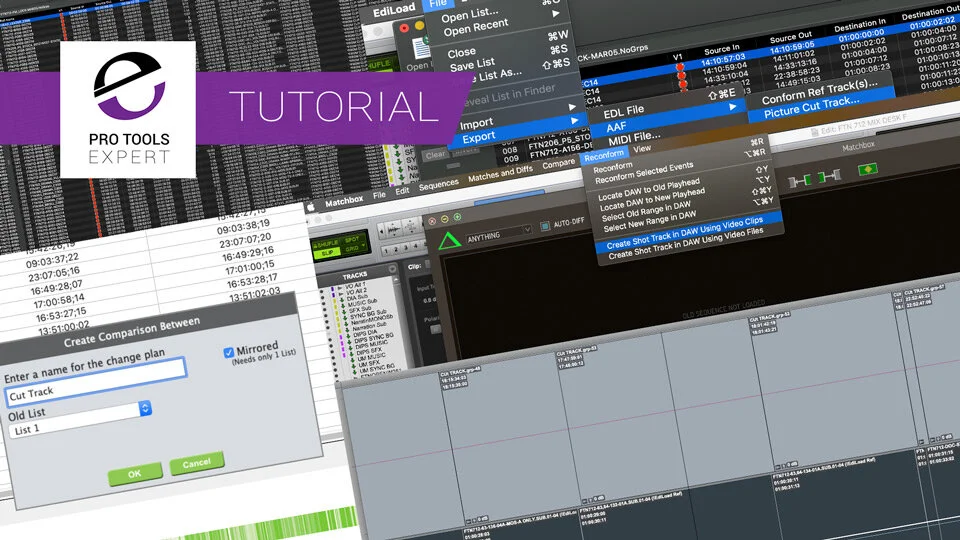Choose Locate DAW to New Playhead

tap(652, 200)
